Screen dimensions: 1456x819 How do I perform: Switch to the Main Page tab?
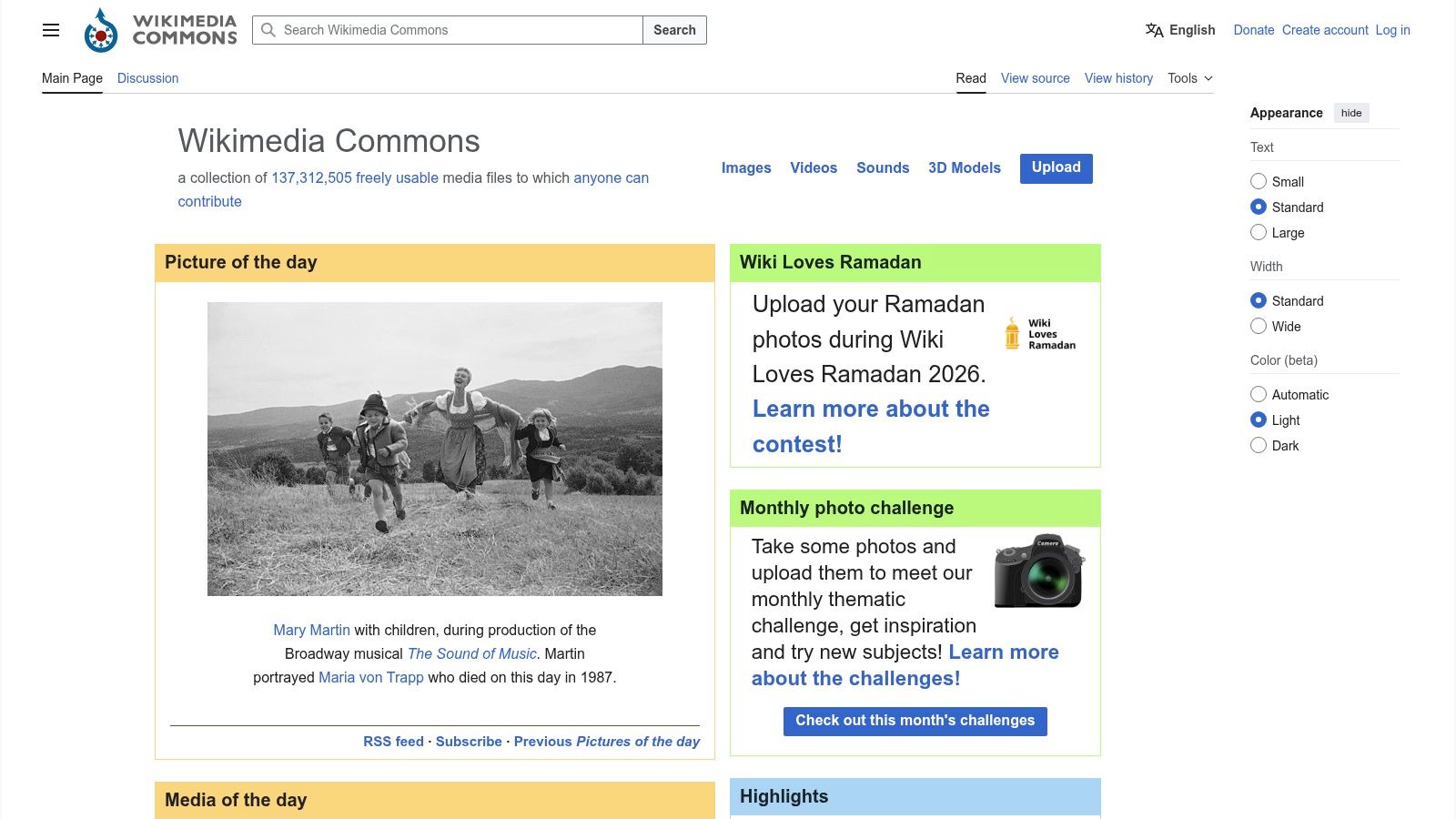point(72,78)
